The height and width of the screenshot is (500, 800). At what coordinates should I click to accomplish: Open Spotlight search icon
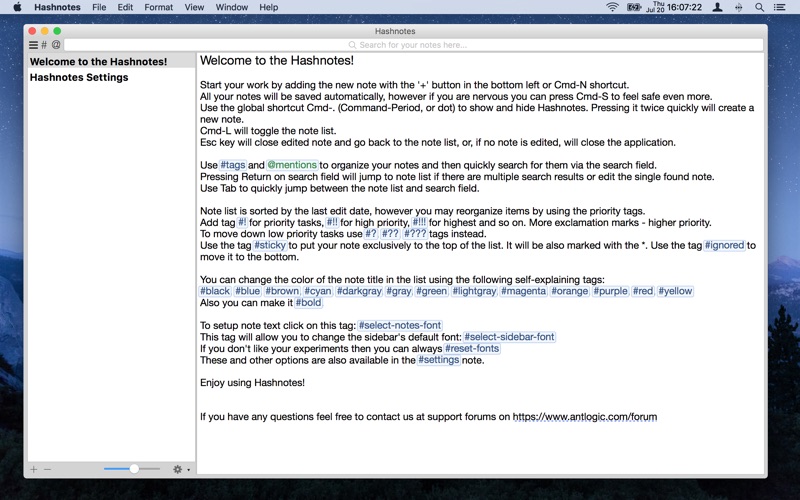[759, 7]
